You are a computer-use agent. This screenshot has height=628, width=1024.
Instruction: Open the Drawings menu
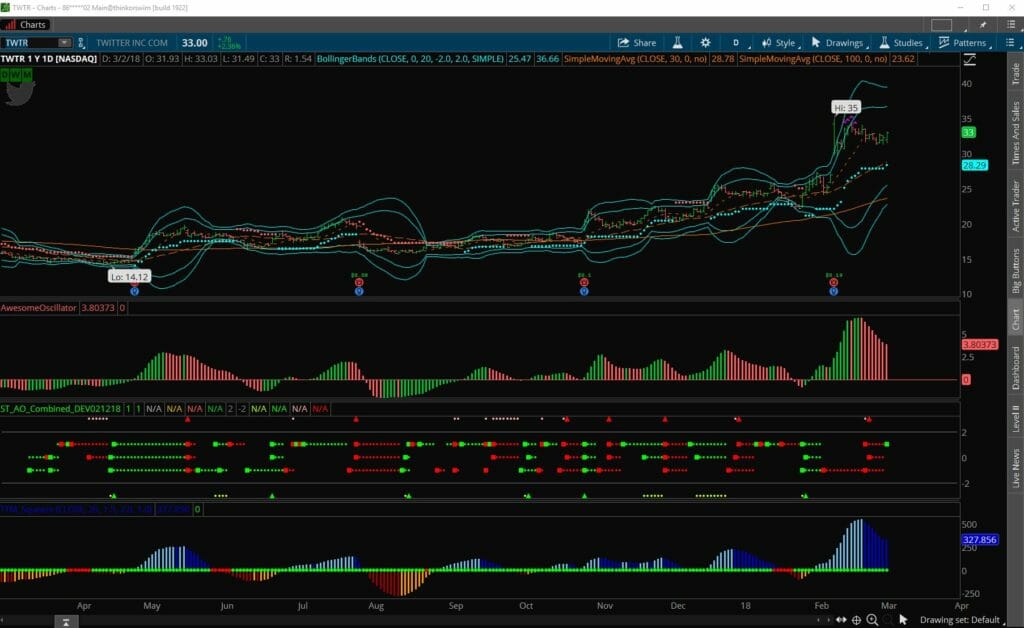pos(839,43)
